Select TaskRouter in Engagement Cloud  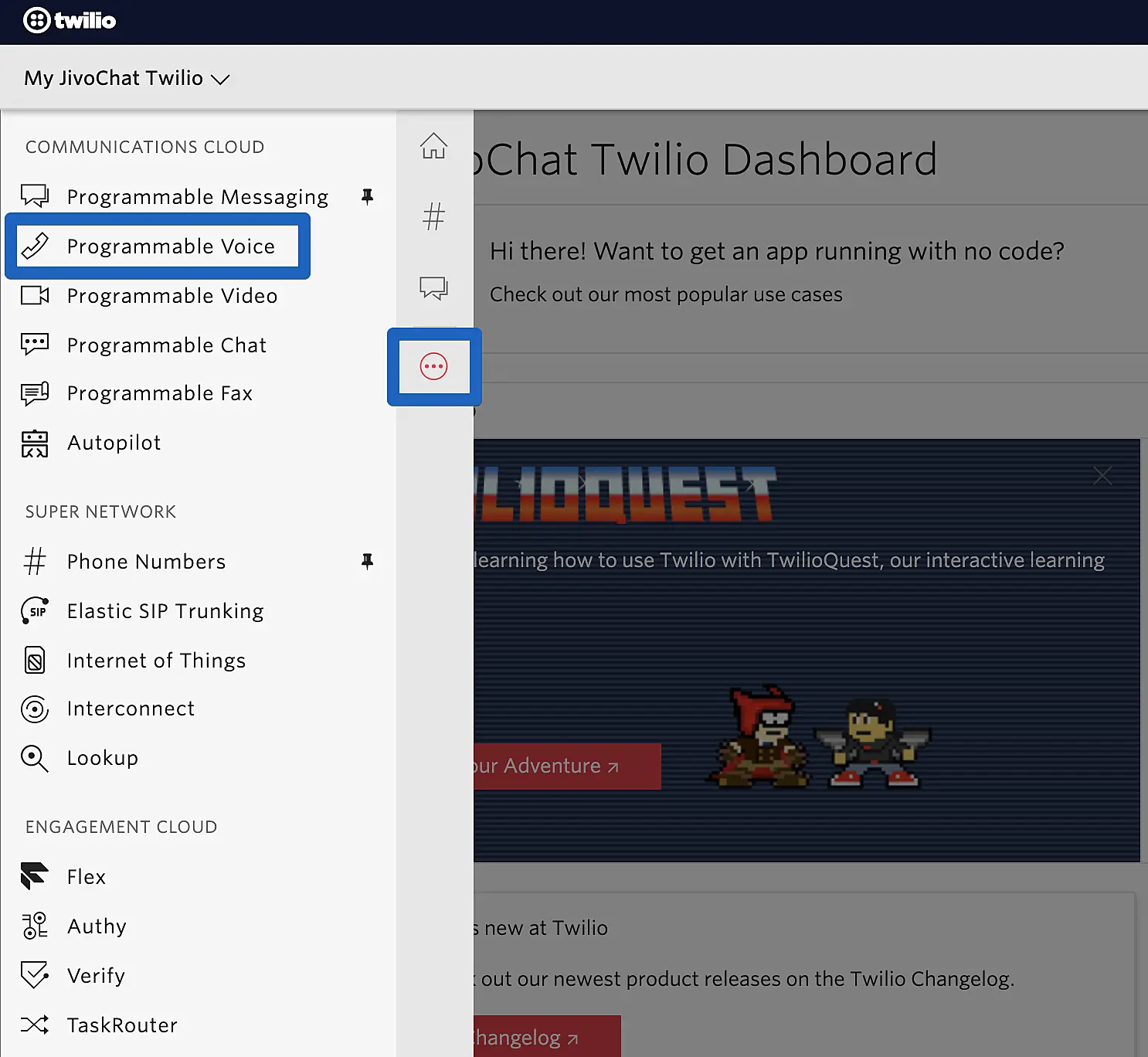(x=122, y=1025)
